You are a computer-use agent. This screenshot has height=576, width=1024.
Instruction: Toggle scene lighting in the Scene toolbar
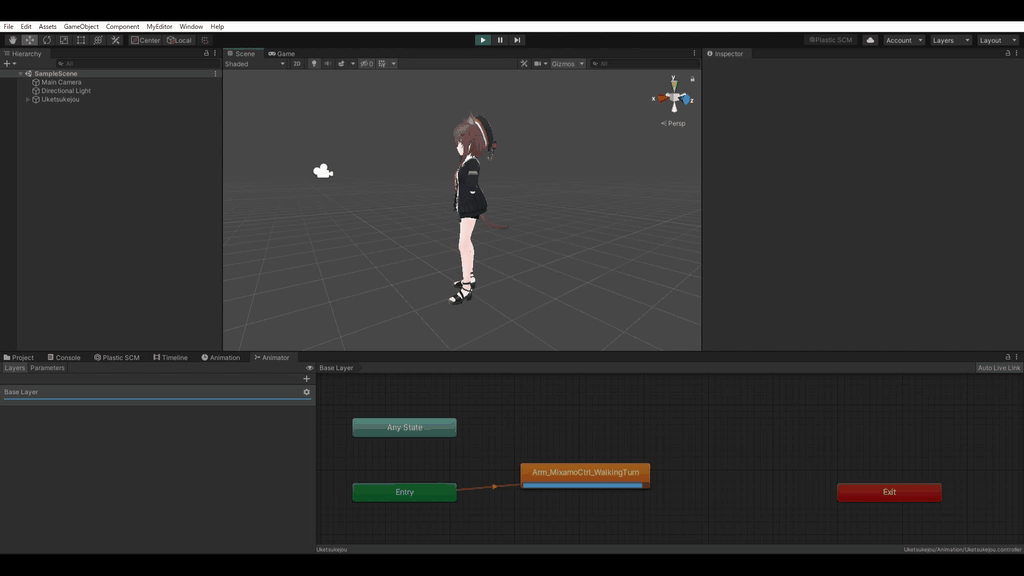point(312,62)
